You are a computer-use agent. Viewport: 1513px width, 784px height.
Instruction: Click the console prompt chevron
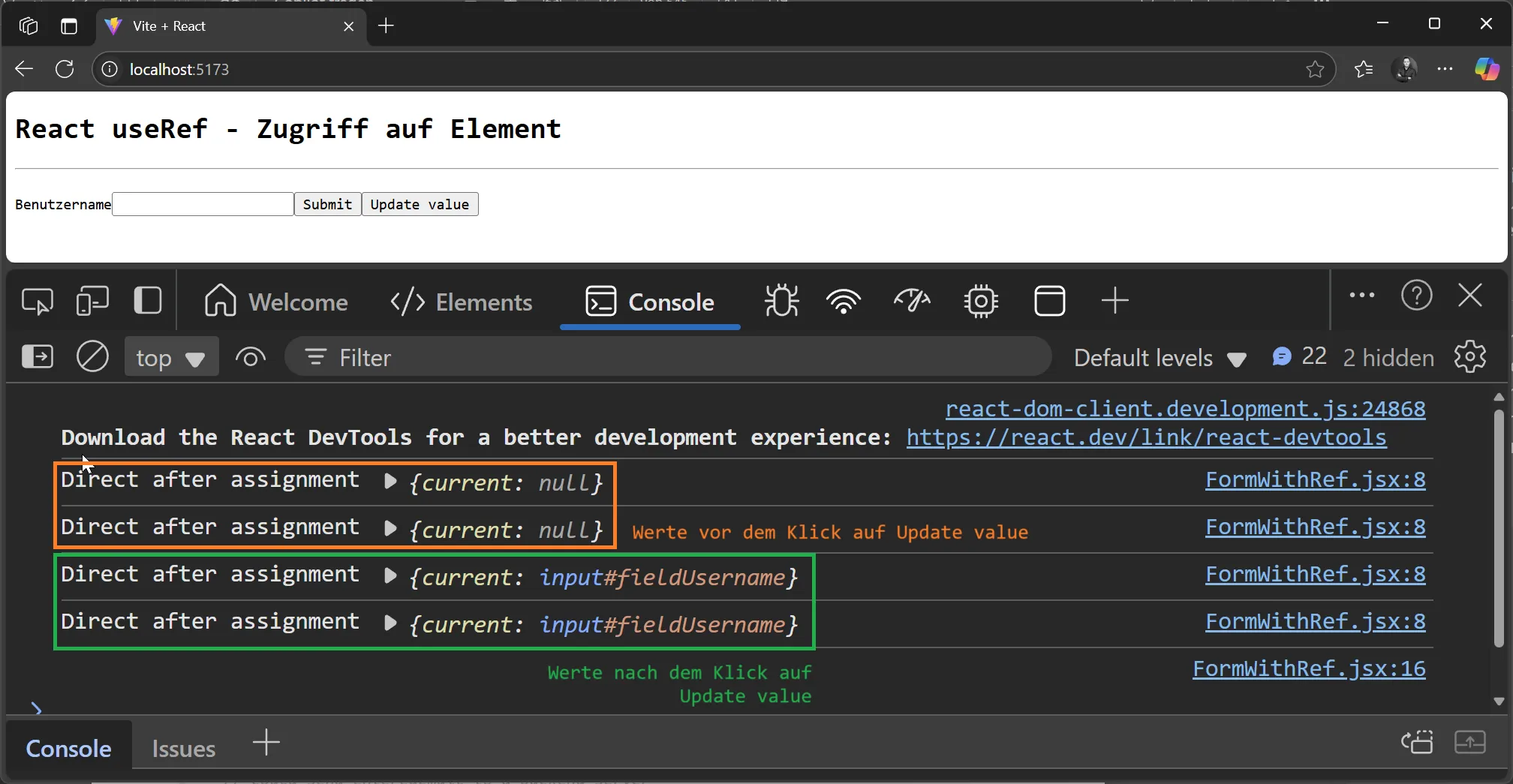click(x=36, y=707)
